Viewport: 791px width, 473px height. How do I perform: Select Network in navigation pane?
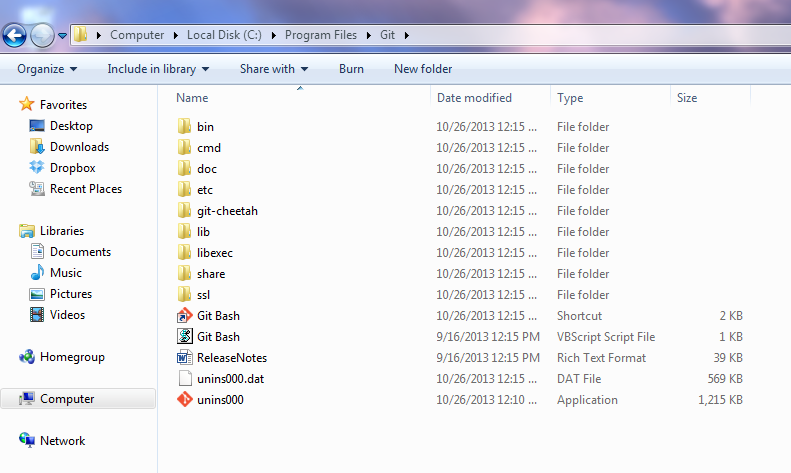click(x=62, y=441)
